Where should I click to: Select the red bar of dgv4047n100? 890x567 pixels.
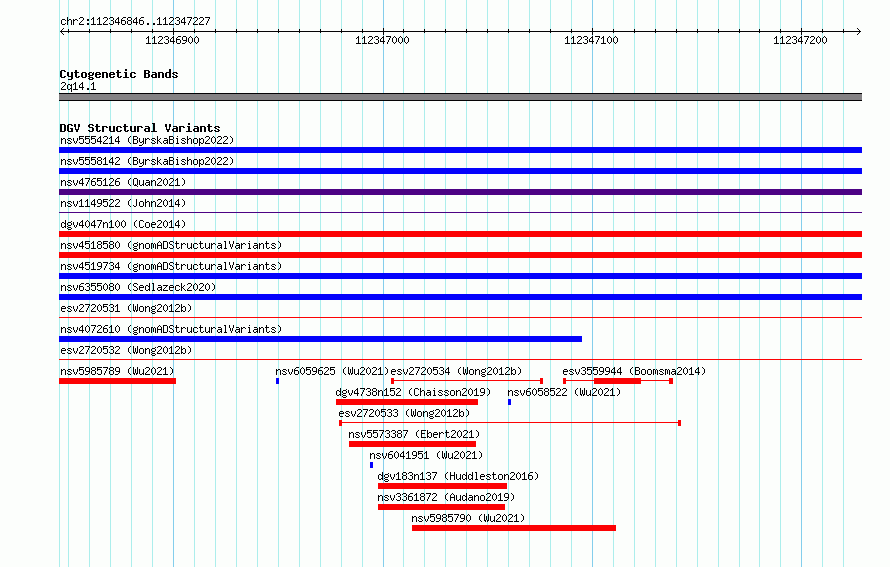[x=460, y=234]
